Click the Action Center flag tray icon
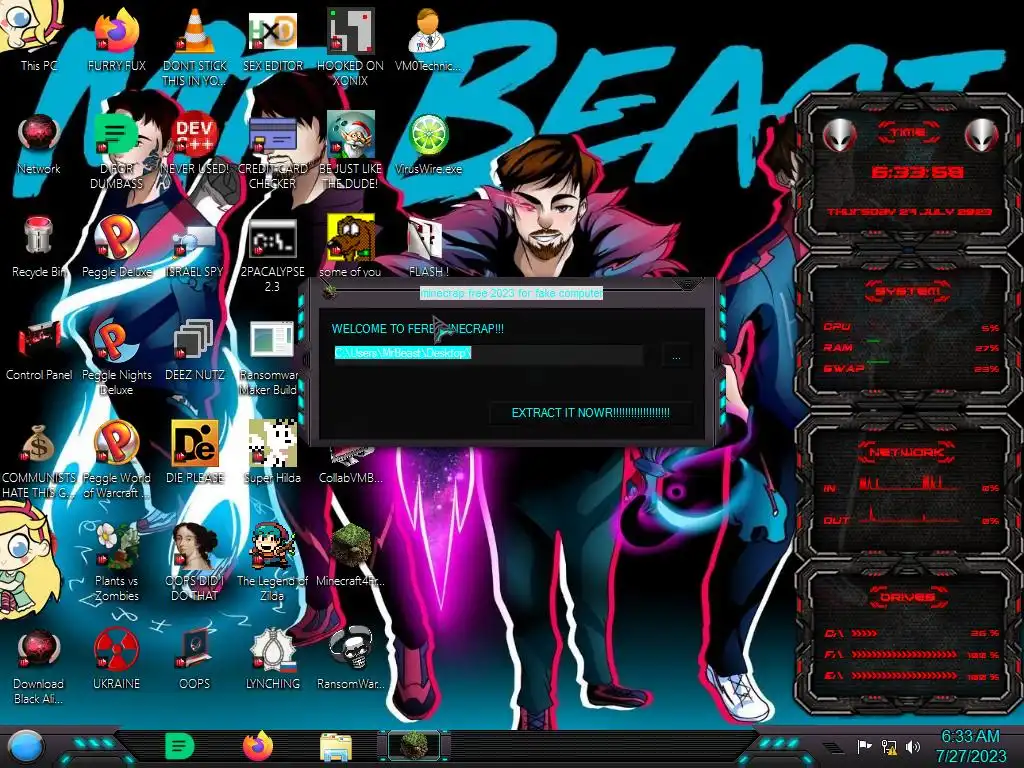The width and height of the screenshot is (1024, 768). (864, 746)
